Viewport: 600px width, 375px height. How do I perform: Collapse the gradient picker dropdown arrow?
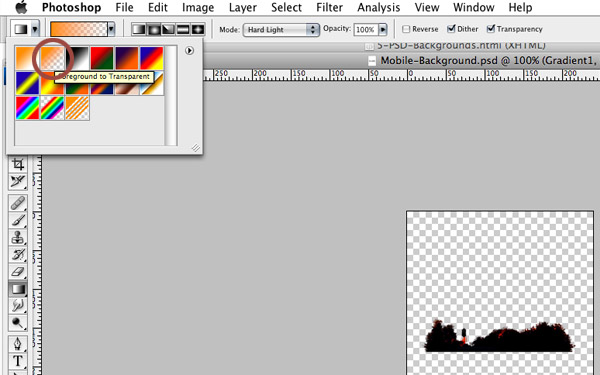(x=111, y=29)
